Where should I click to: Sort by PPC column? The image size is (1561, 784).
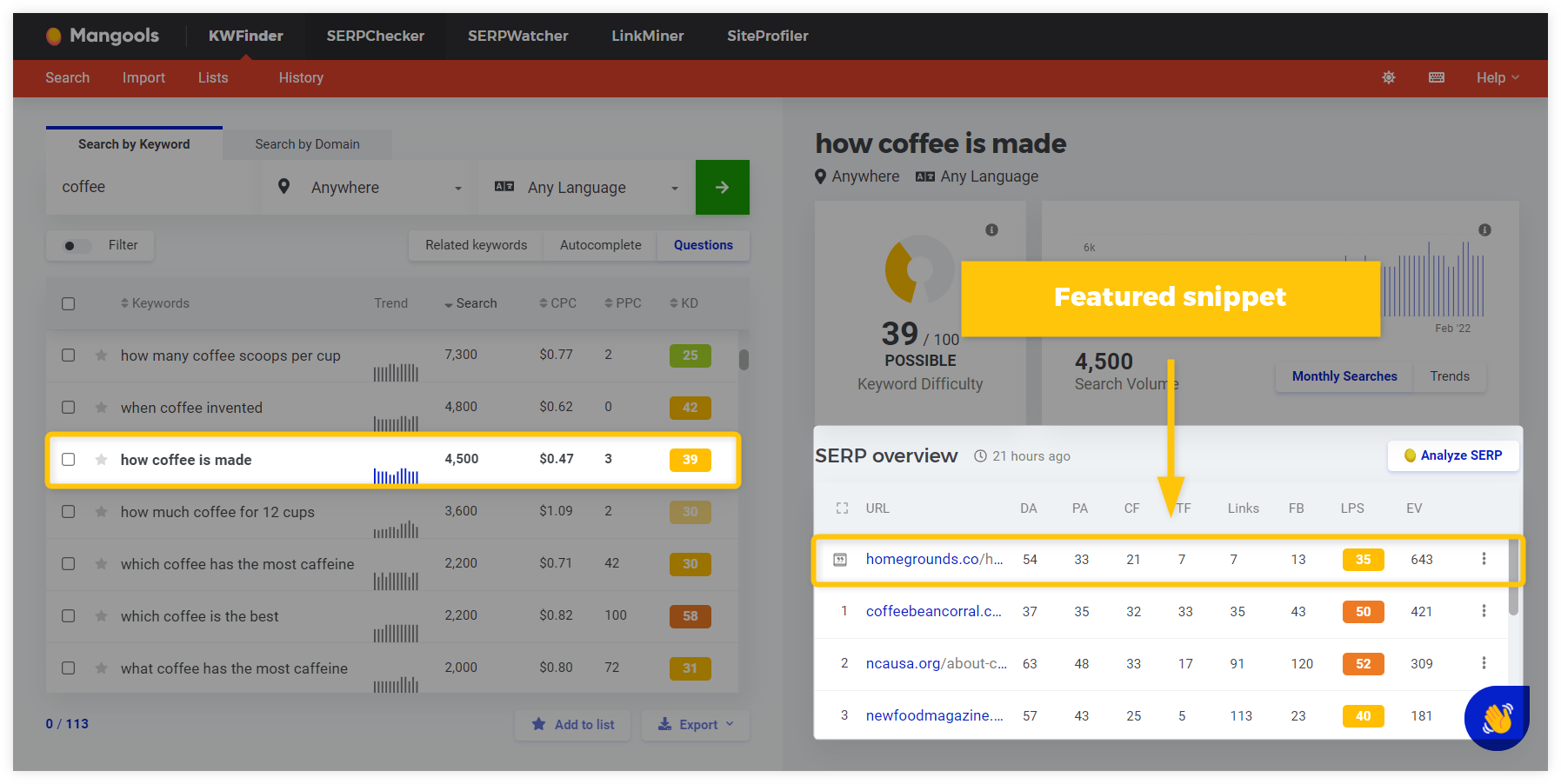click(x=623, y=303)
